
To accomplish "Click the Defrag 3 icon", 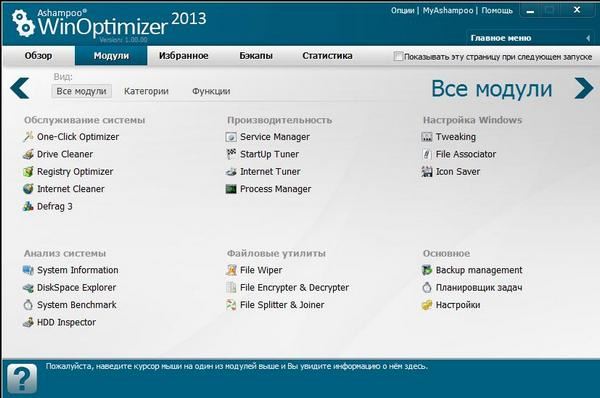I will point(28,206).
